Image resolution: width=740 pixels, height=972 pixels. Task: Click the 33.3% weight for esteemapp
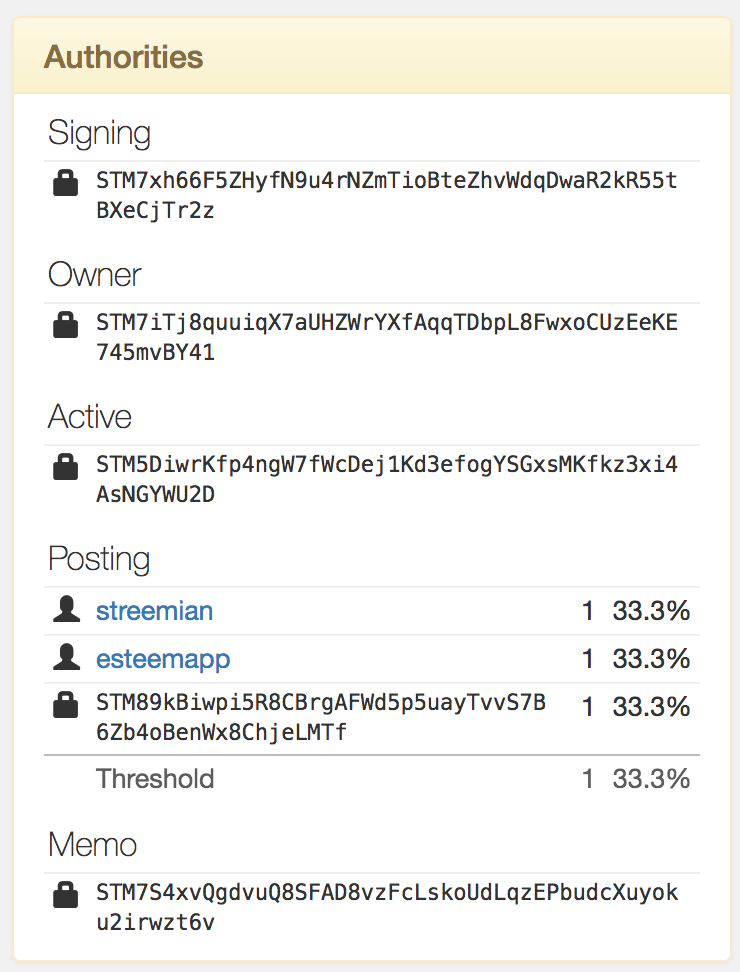coord(651,658)
